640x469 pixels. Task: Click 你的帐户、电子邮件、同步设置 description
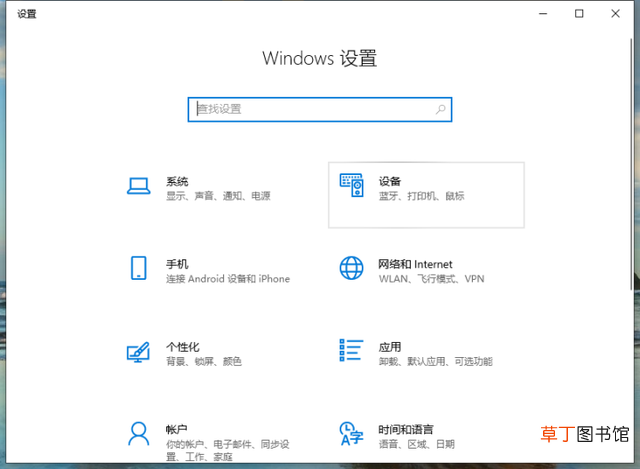[227, 450]
